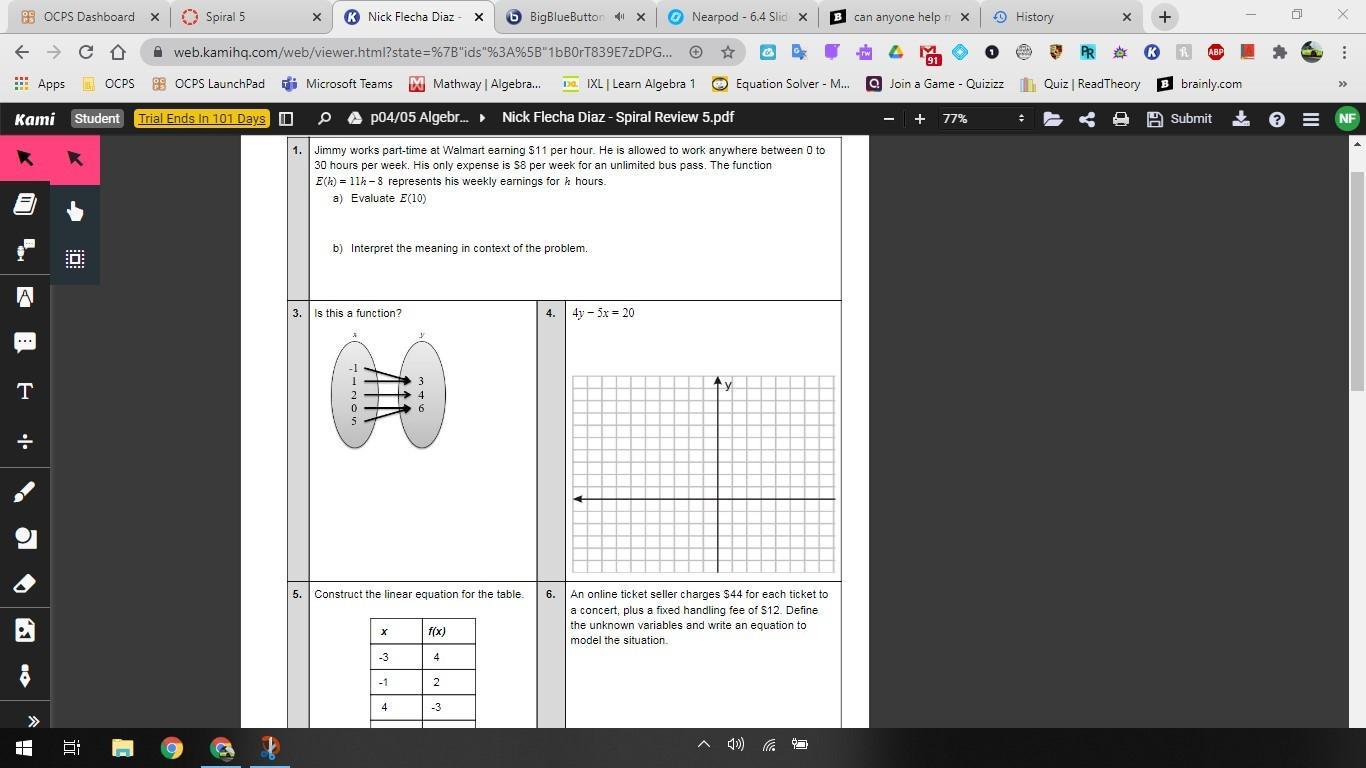The image size is (1366, 768).
Task: Open the Mathway | Algebra bookmark
Action: pos(474,84)
